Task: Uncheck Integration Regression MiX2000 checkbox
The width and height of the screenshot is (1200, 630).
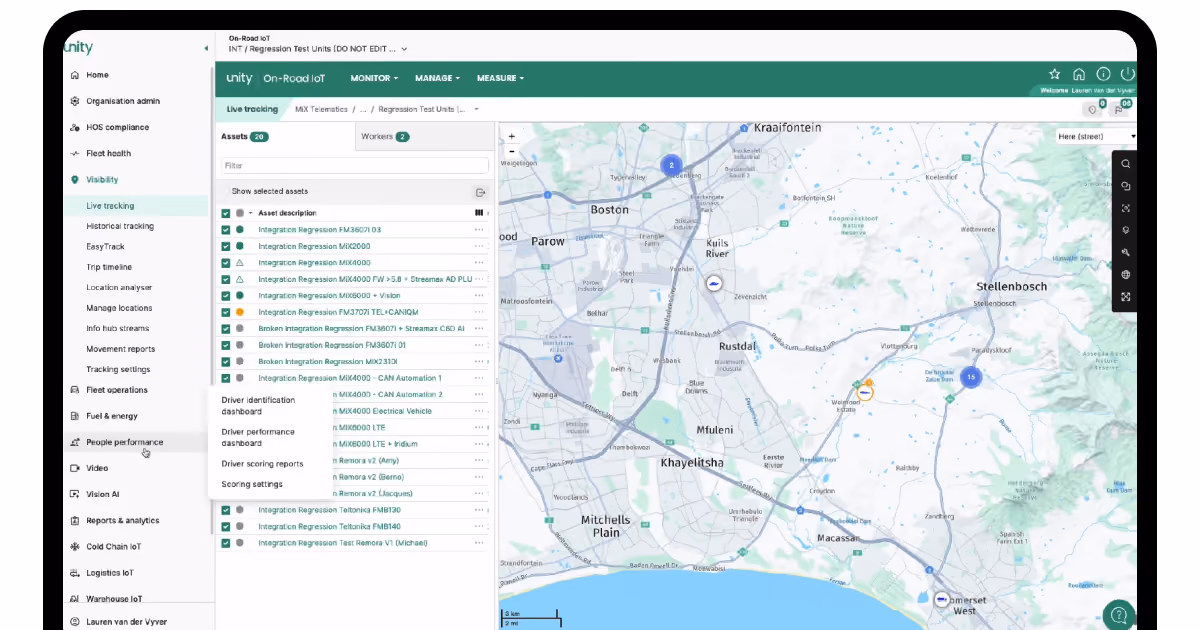Action: point(226,246)
